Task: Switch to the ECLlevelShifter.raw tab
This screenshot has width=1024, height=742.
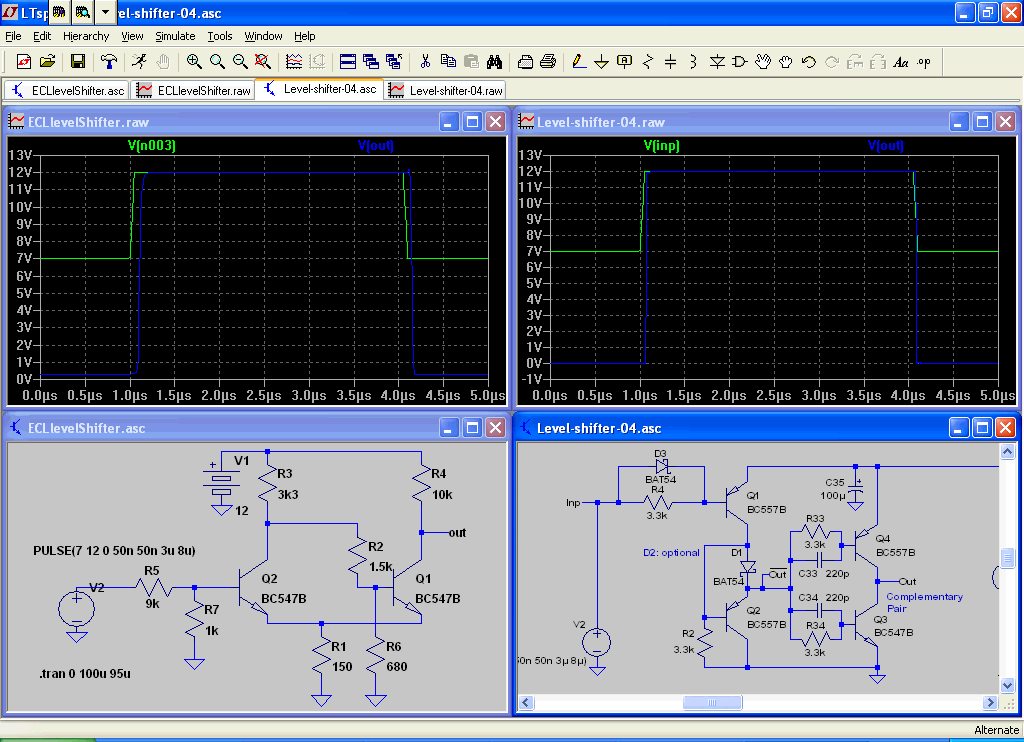Action: pos(194,90)
